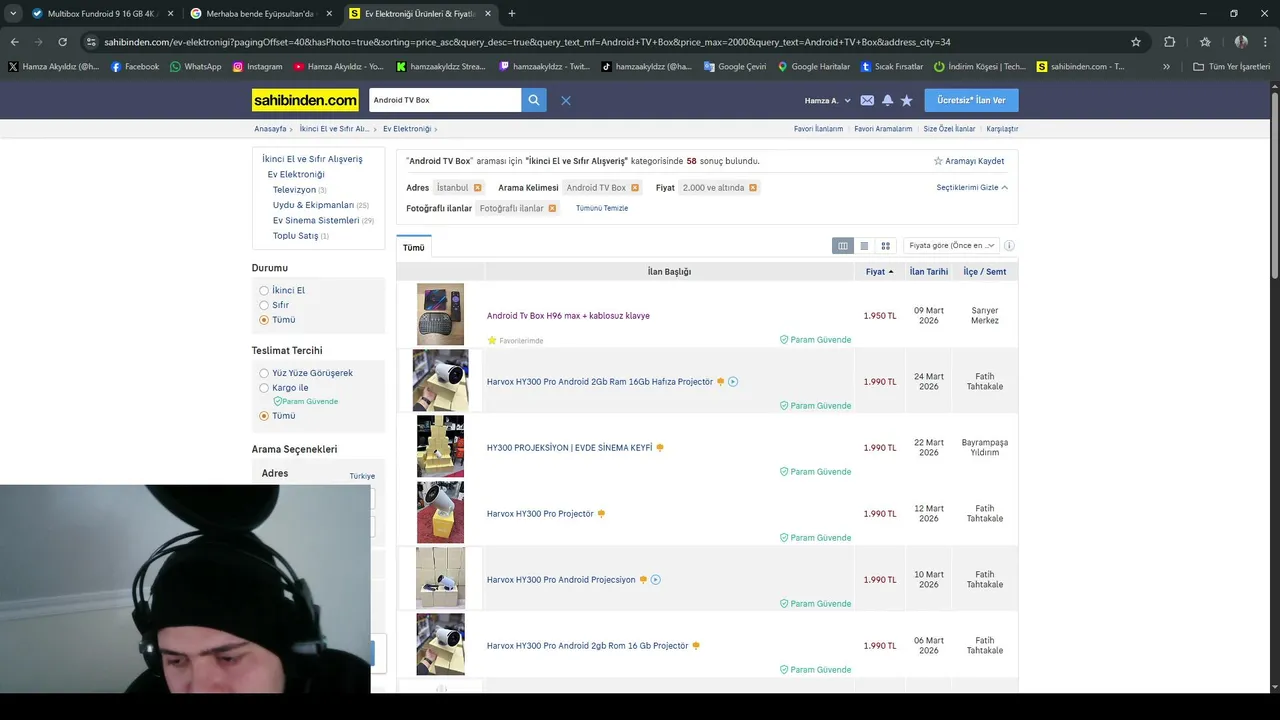1280x720 pixels.
Task: Go to sahibinden.com logo homepage
Action: click(x=305, y=100)
